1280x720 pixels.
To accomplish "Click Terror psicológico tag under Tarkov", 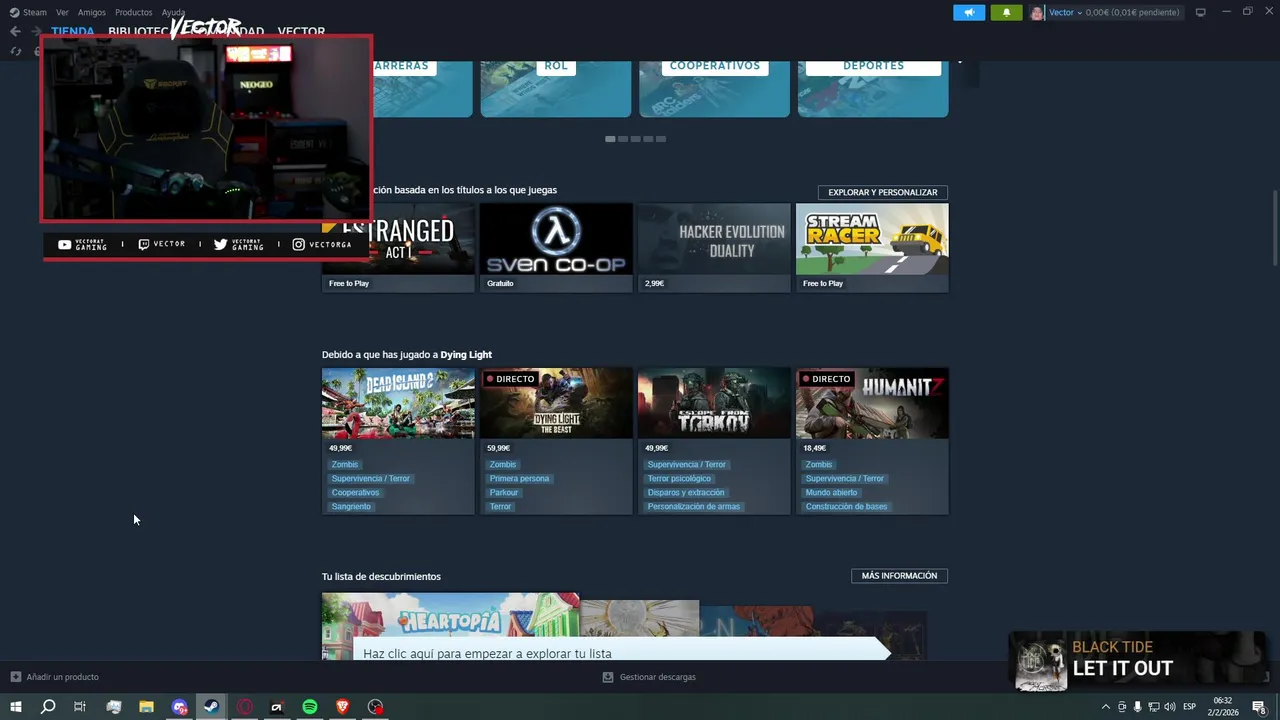I will click(679, 478).
